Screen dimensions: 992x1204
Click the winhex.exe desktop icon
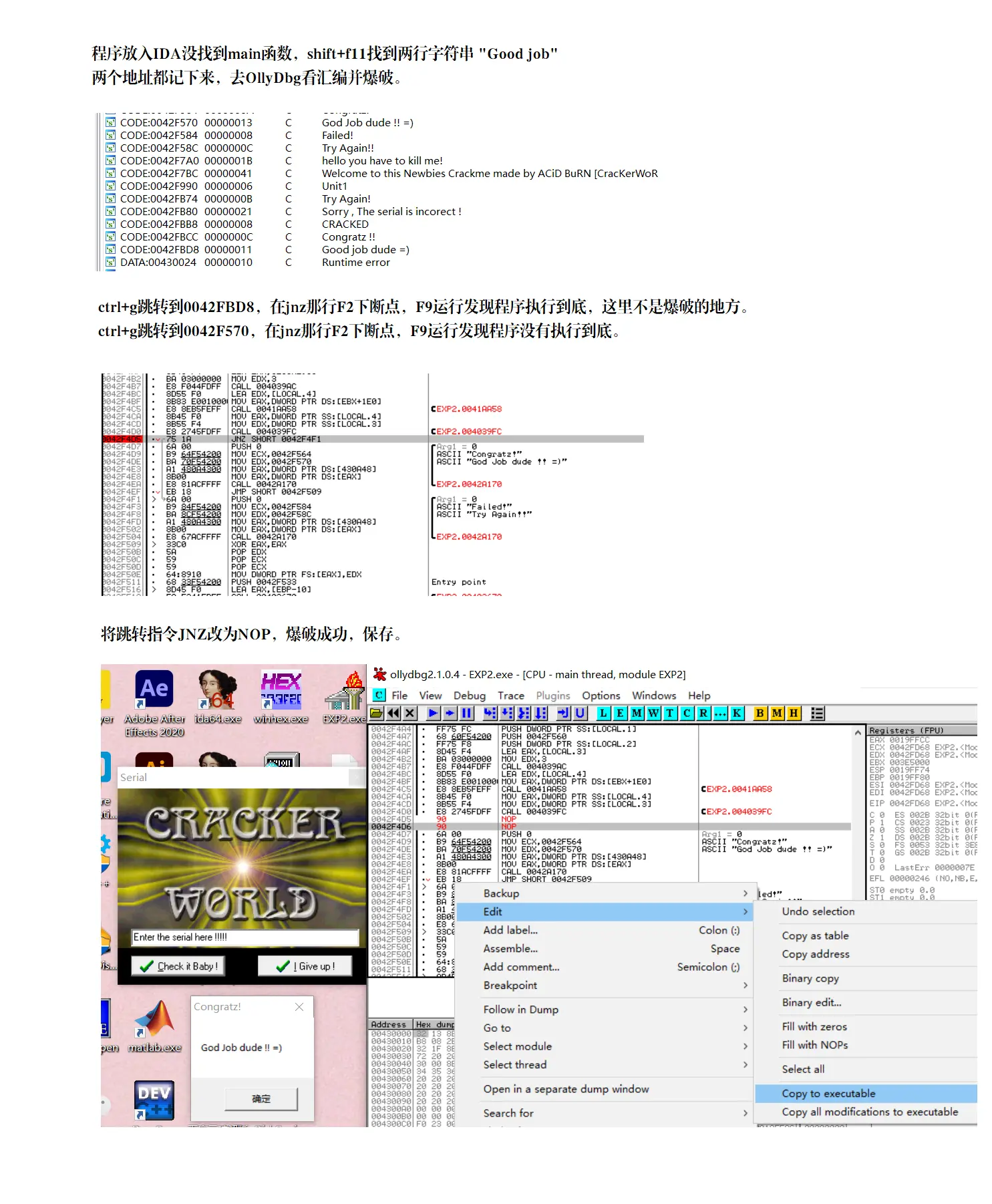(x=281, y=698)
